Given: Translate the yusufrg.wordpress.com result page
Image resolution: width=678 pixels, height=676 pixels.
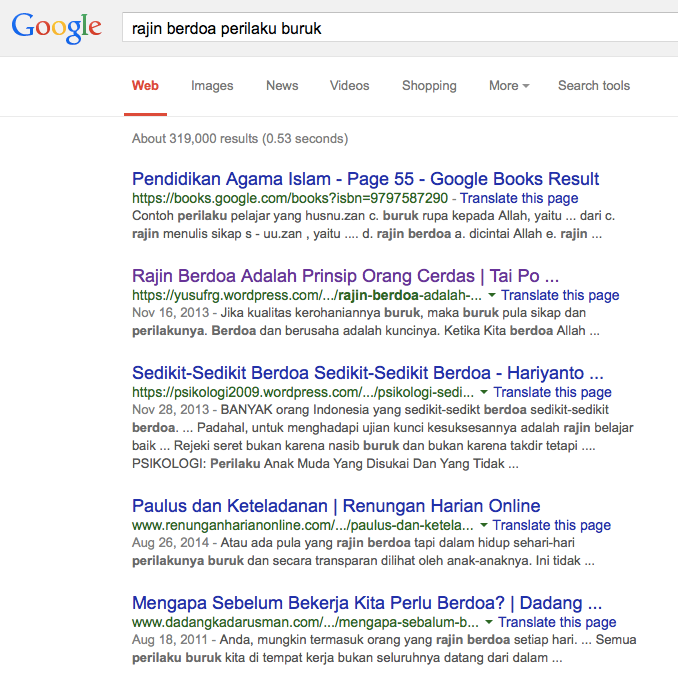Looking at the screenshot, I should (560, 295).
